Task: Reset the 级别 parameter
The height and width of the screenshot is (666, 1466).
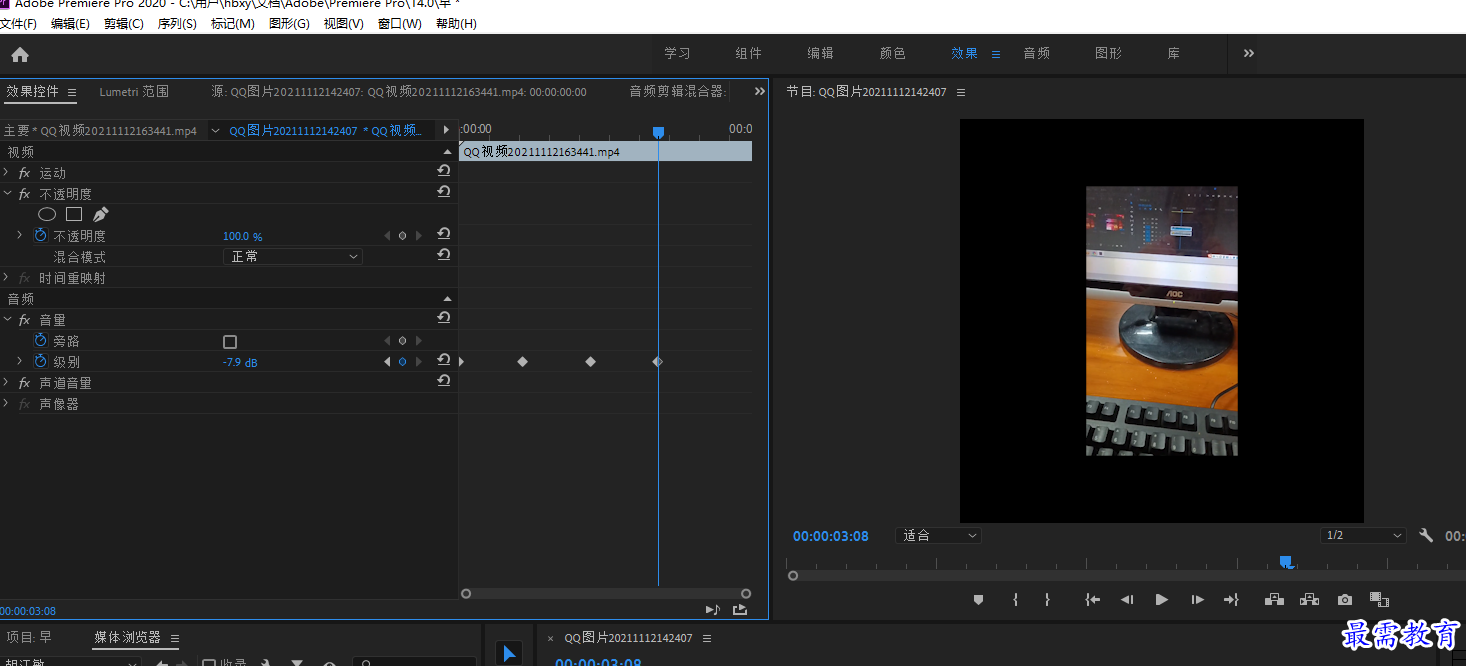Action: [444, 361]
